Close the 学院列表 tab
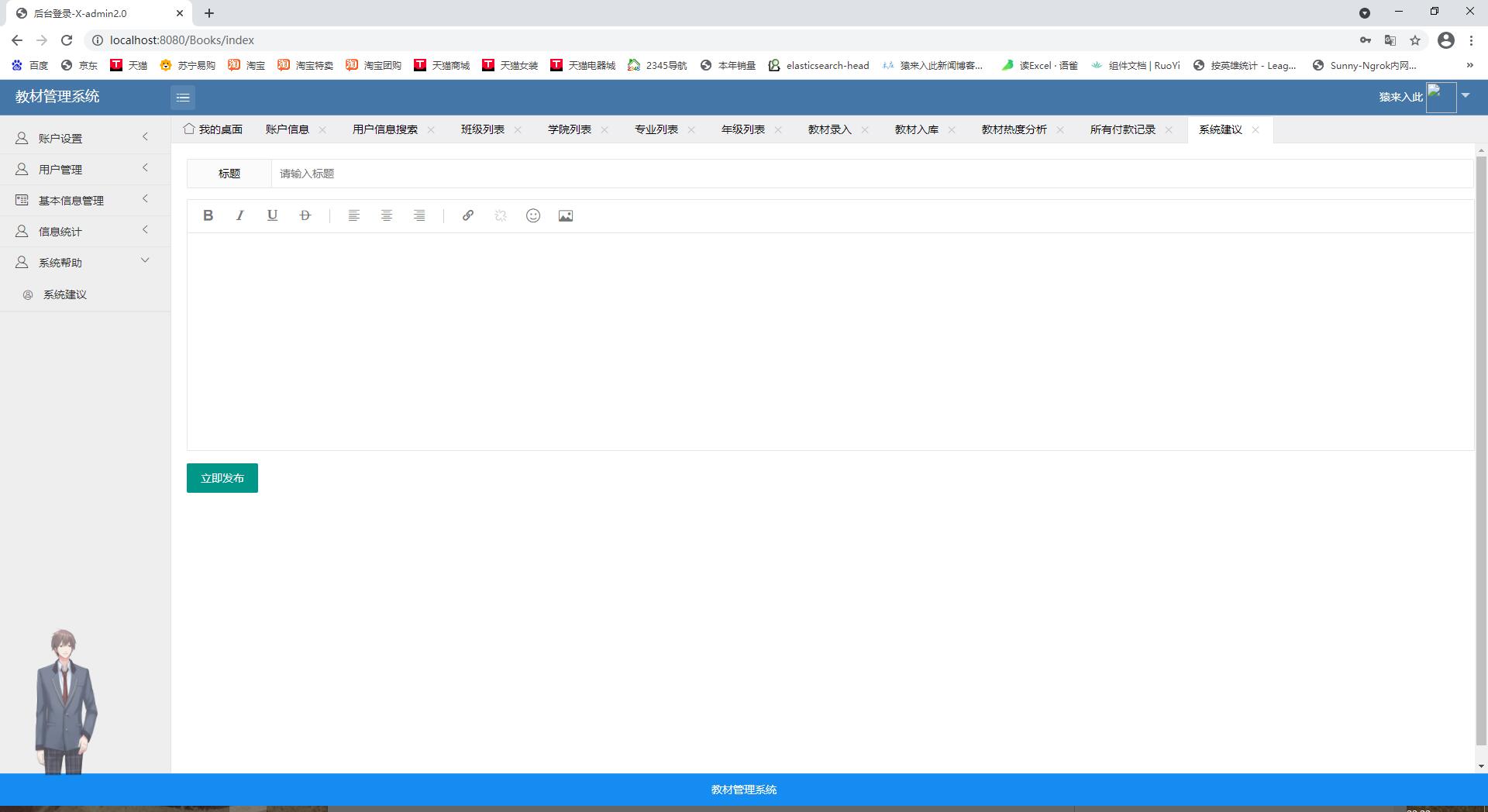The image size is (1488, 812). [604, 129]
